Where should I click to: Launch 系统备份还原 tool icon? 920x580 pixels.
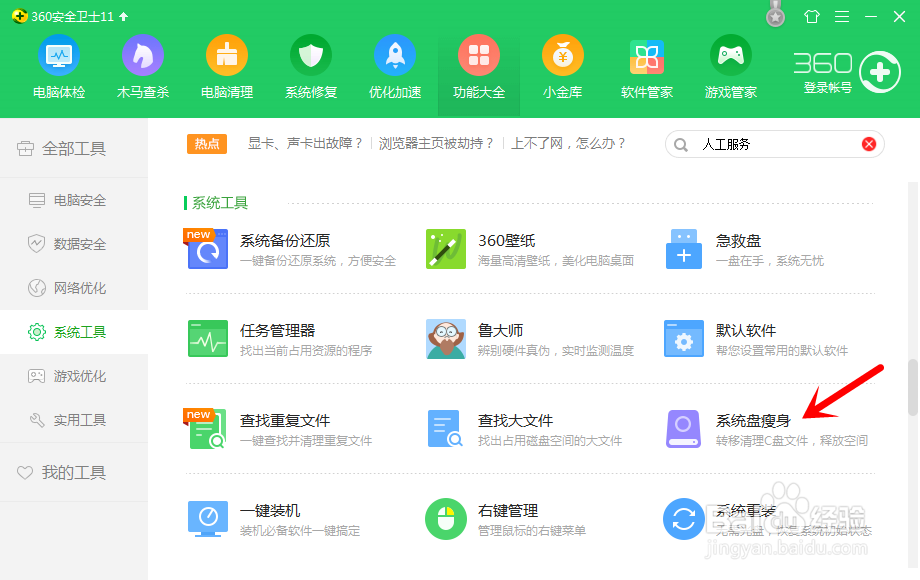[x=207, y=249]
